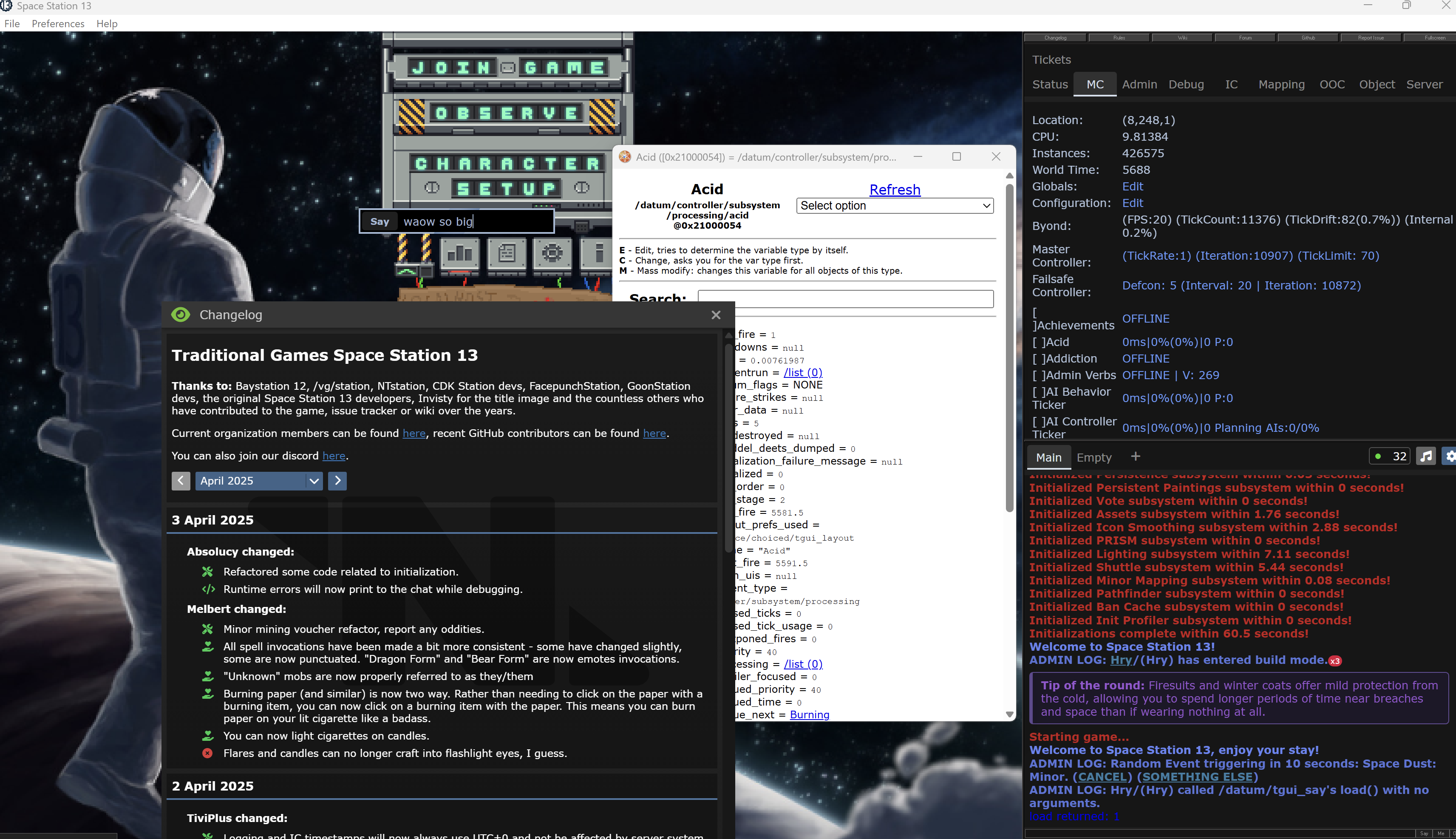
Task: Select the Main chat tab
Action: (x=1048, y=457)
